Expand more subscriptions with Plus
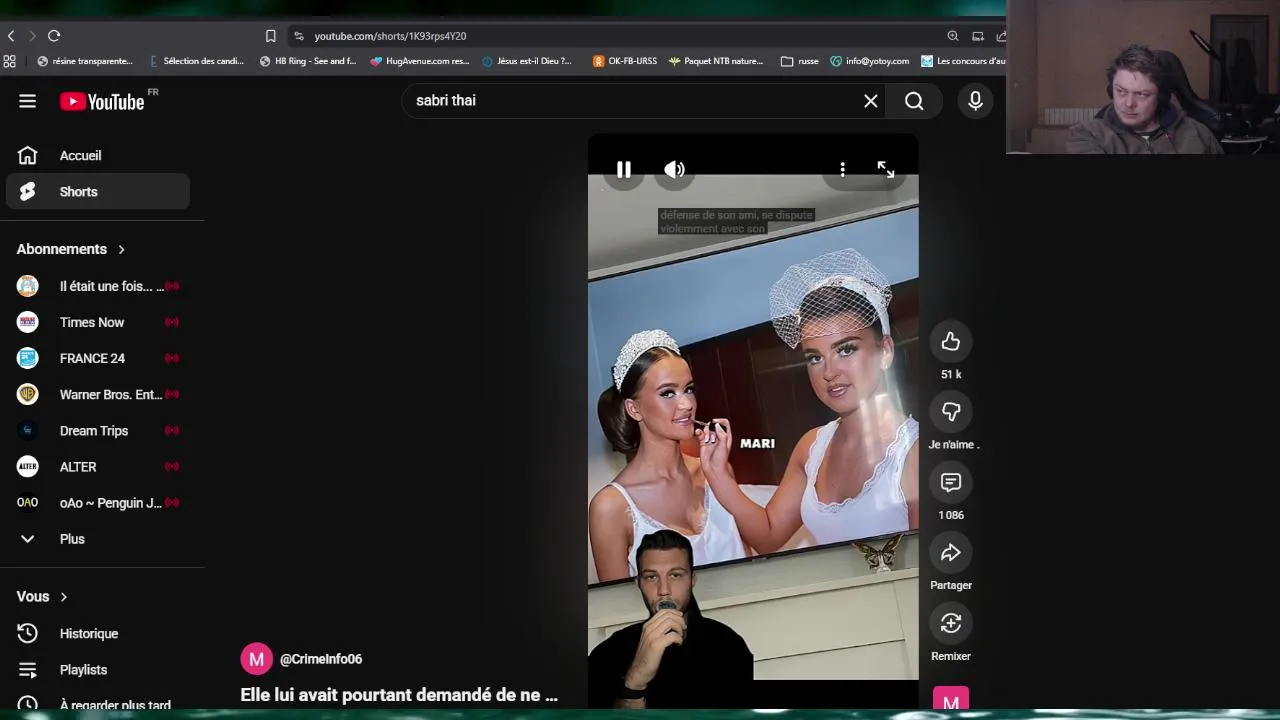 [98, 539]
